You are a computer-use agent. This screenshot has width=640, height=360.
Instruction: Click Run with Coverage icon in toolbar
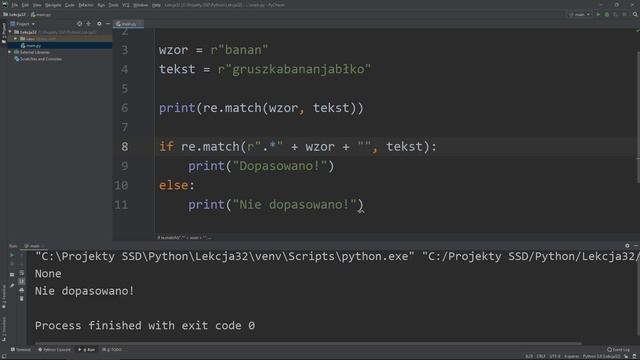click(616, 14)
